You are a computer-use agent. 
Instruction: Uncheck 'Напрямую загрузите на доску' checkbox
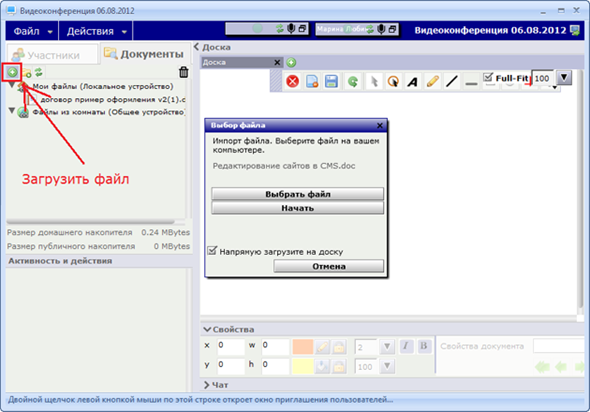tap(213, 251)
